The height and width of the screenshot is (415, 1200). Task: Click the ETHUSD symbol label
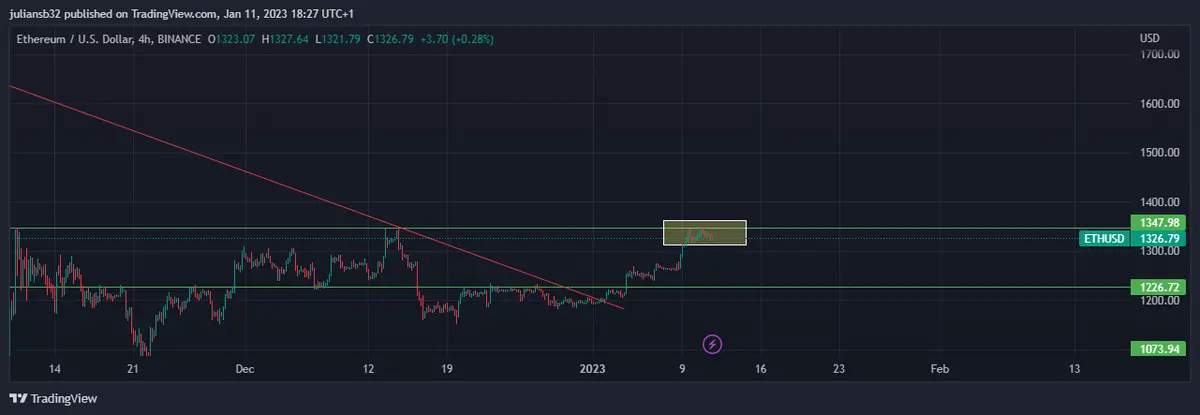(x=1104, y=239)
